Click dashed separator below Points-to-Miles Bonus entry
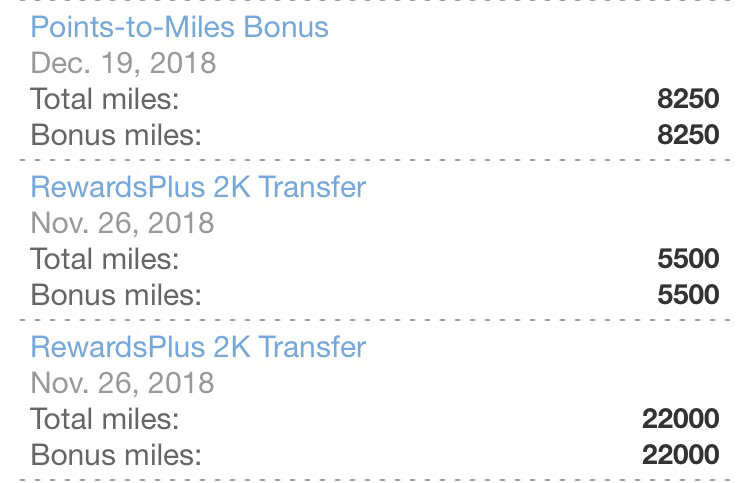This screenshot has width=750, height=483. tap(375, 160)
